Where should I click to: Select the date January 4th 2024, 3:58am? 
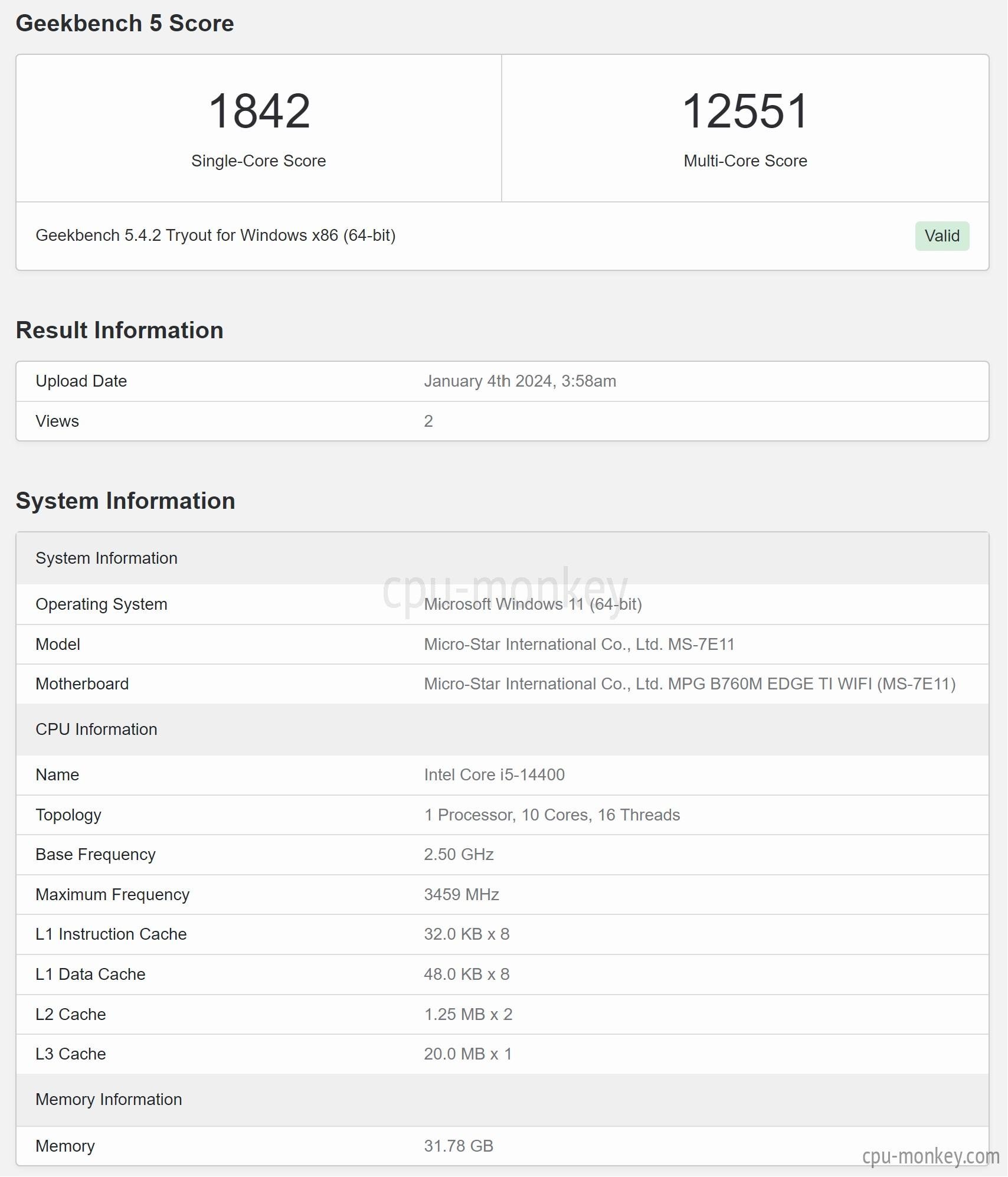click(520, 381)
